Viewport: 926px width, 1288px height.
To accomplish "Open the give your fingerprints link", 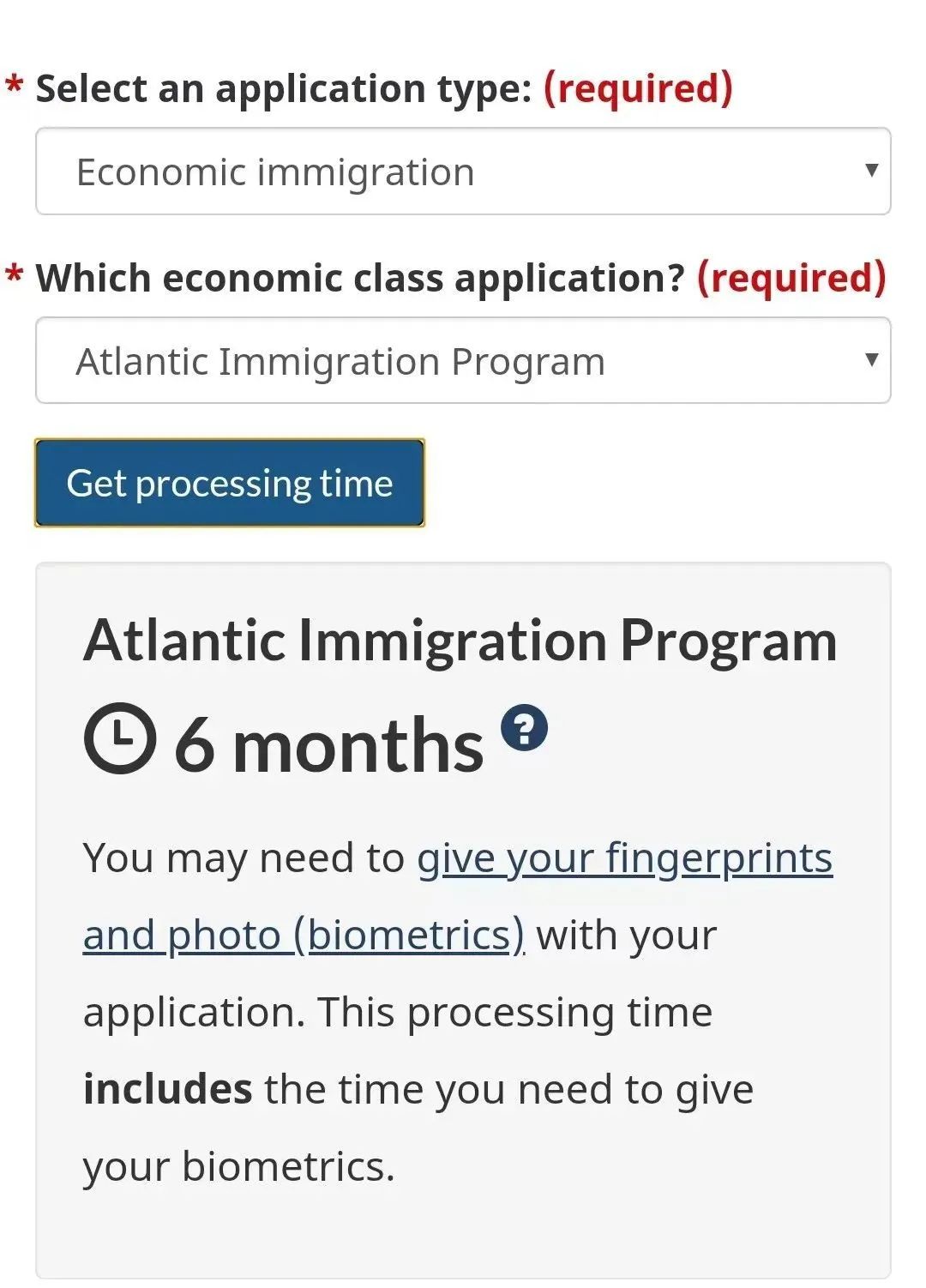I will coord(625,858).
